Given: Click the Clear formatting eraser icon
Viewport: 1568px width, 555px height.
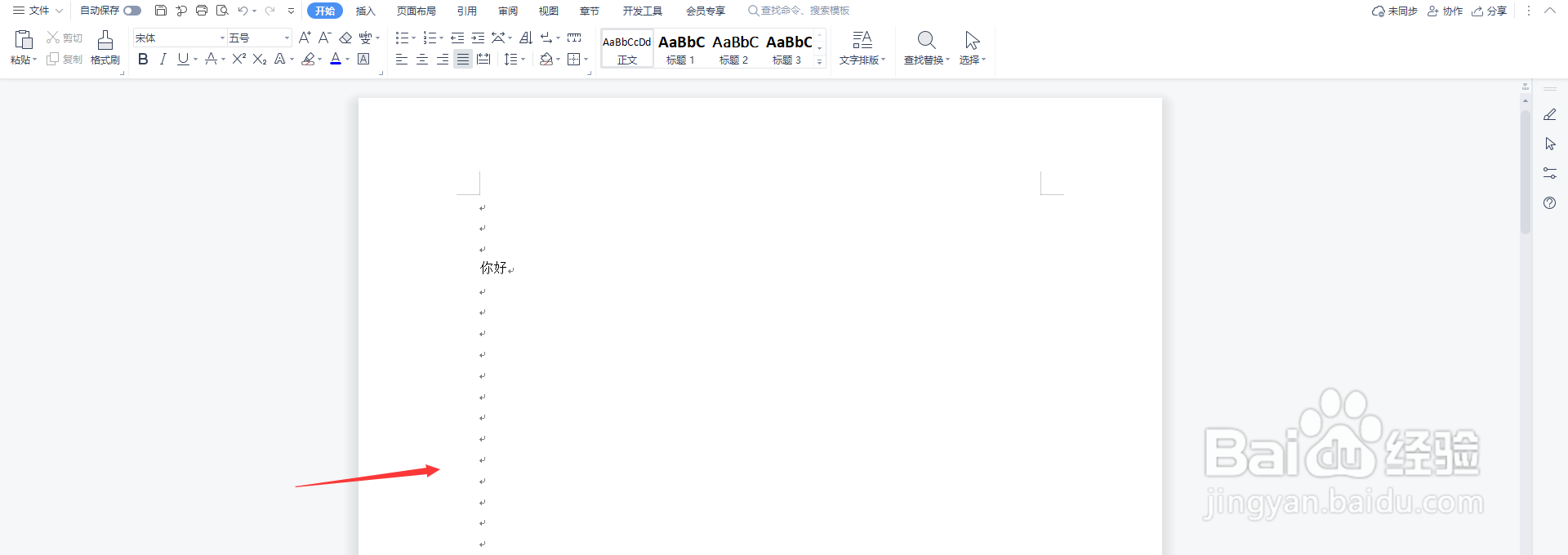Looking at the screenshot, I should click(x=345, y=38).
